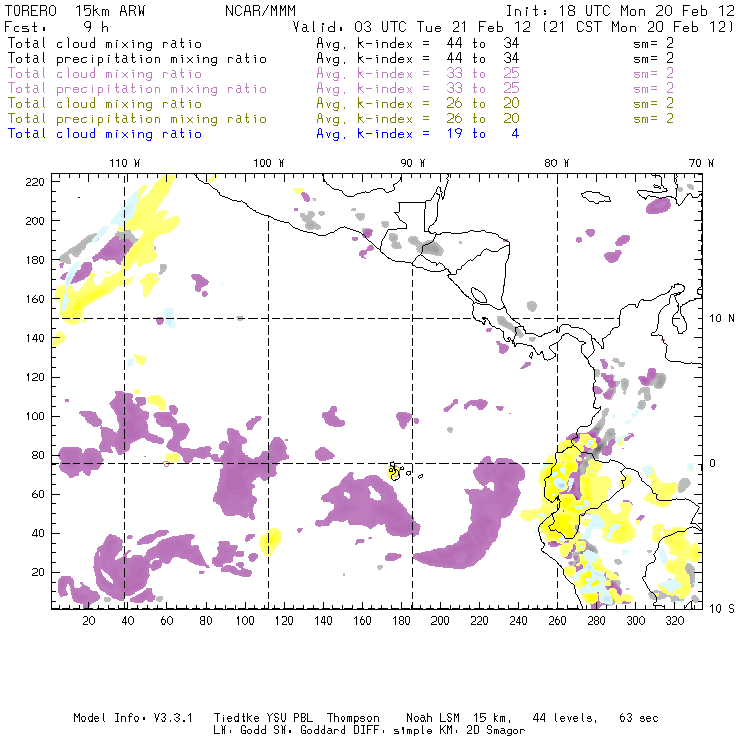Click the '80 W' longitude label
The image size is (740, 740).
pyautogui.click(x=556, y=163)
